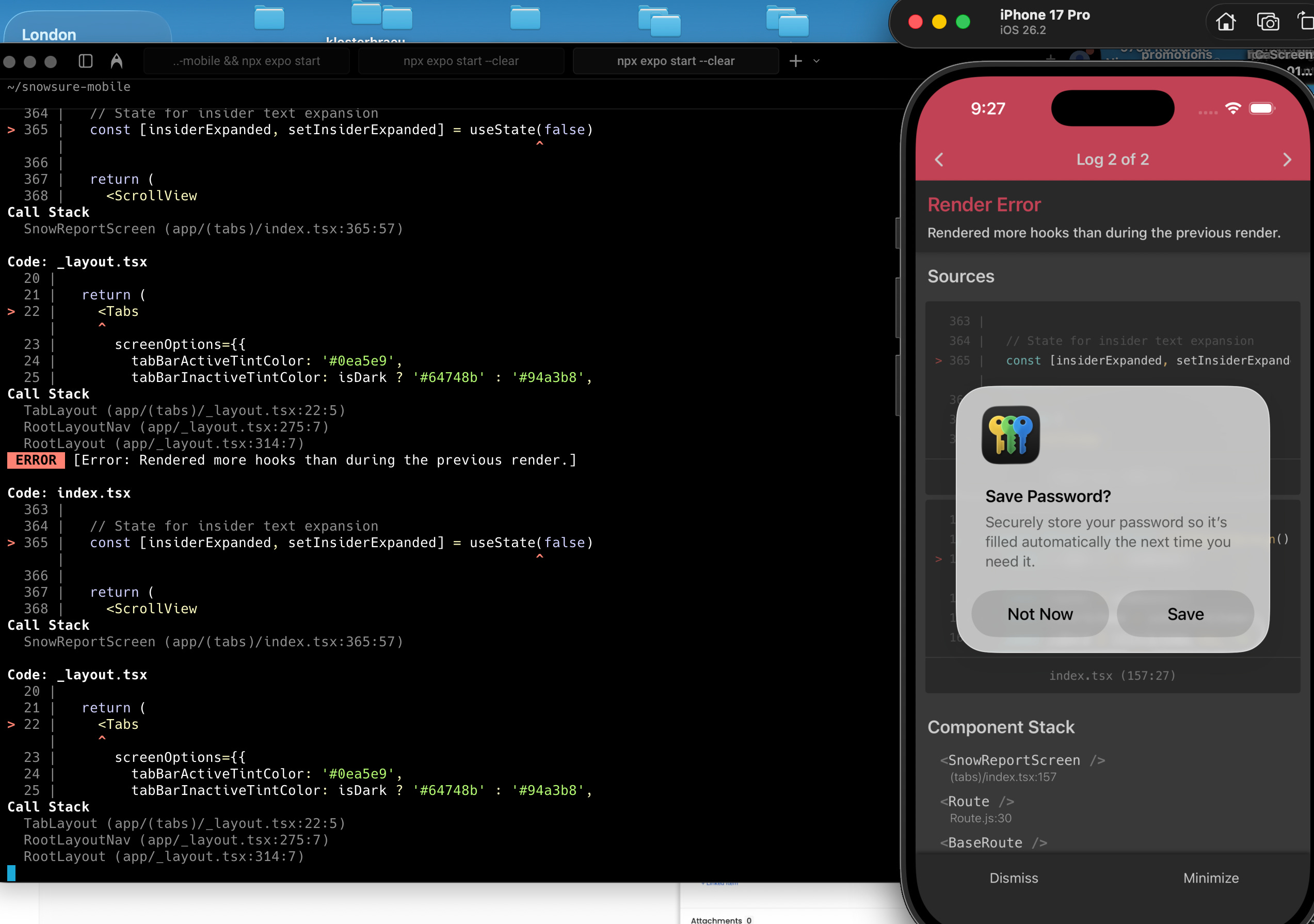Go to previous log with left chevron
Viewport: 1314px width, 924px height.
tap(939, 160)
